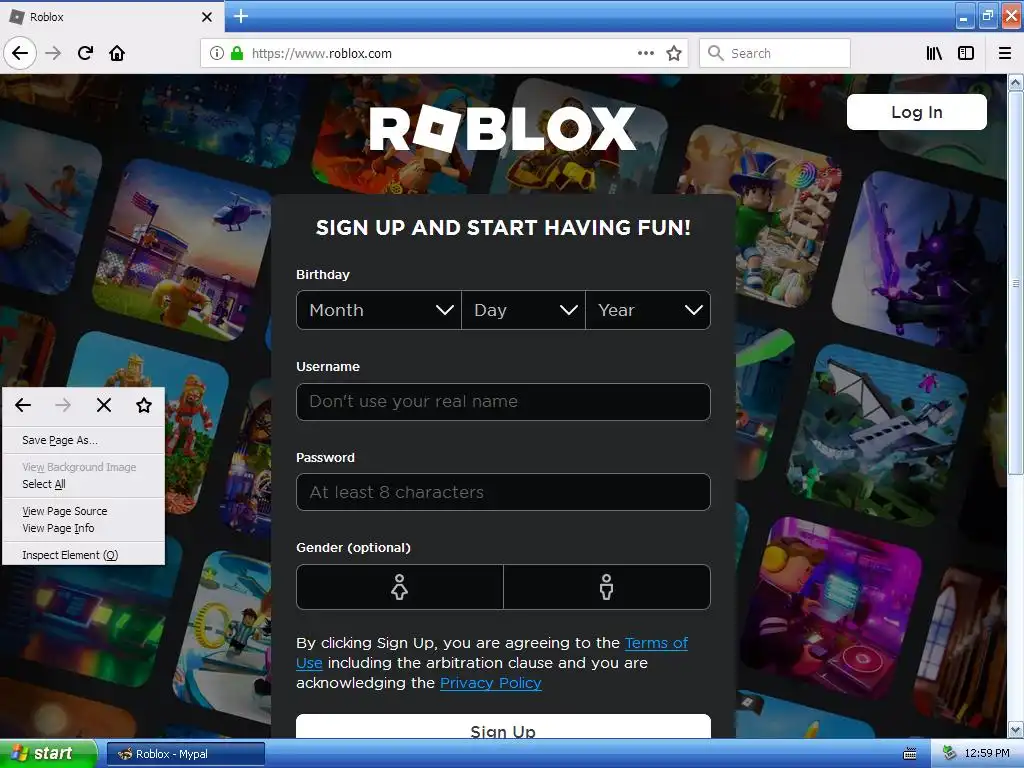Viewport: 1024px width, 768px height.
Task: Click the Sign Up button
Action: pos(504,727)
